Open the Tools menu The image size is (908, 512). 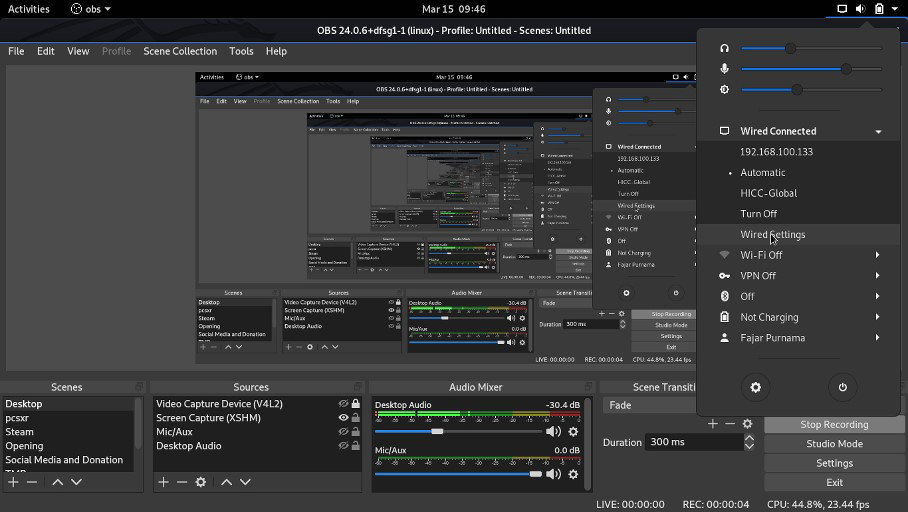[241, 51]
